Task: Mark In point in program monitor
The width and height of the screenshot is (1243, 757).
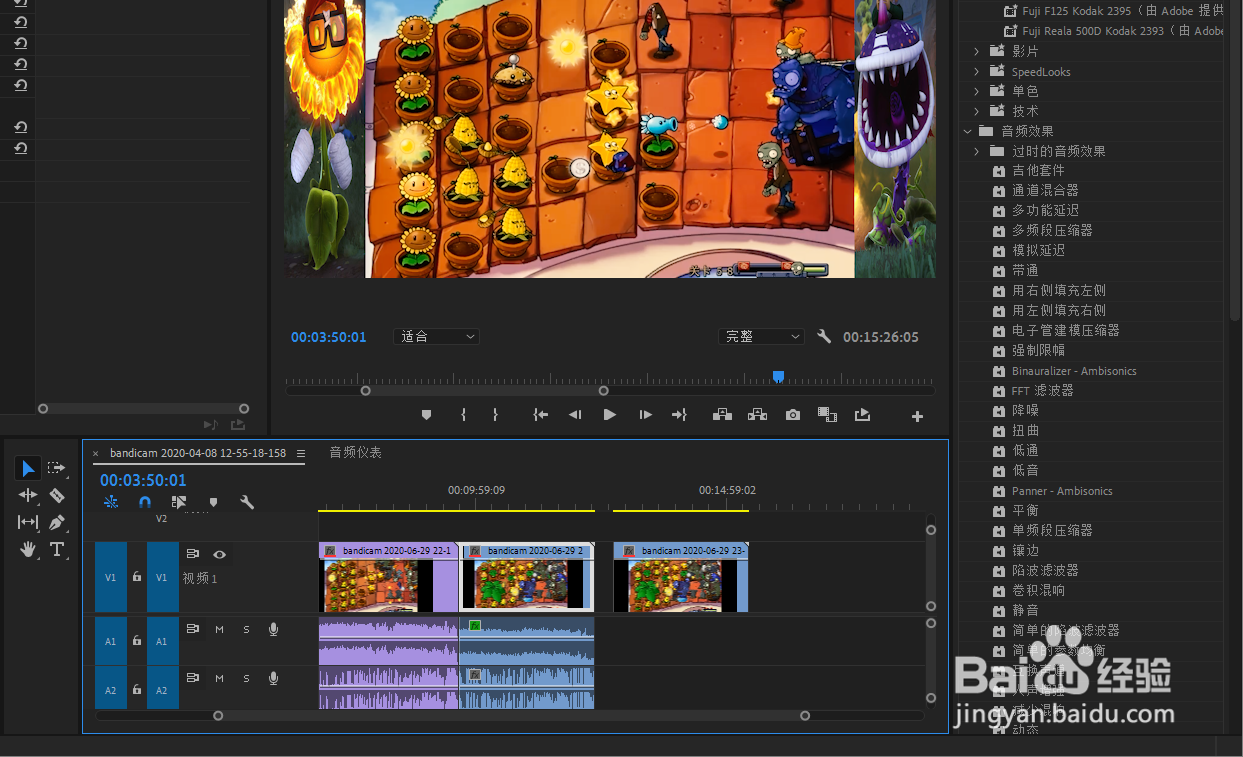Action: point(463,415)
